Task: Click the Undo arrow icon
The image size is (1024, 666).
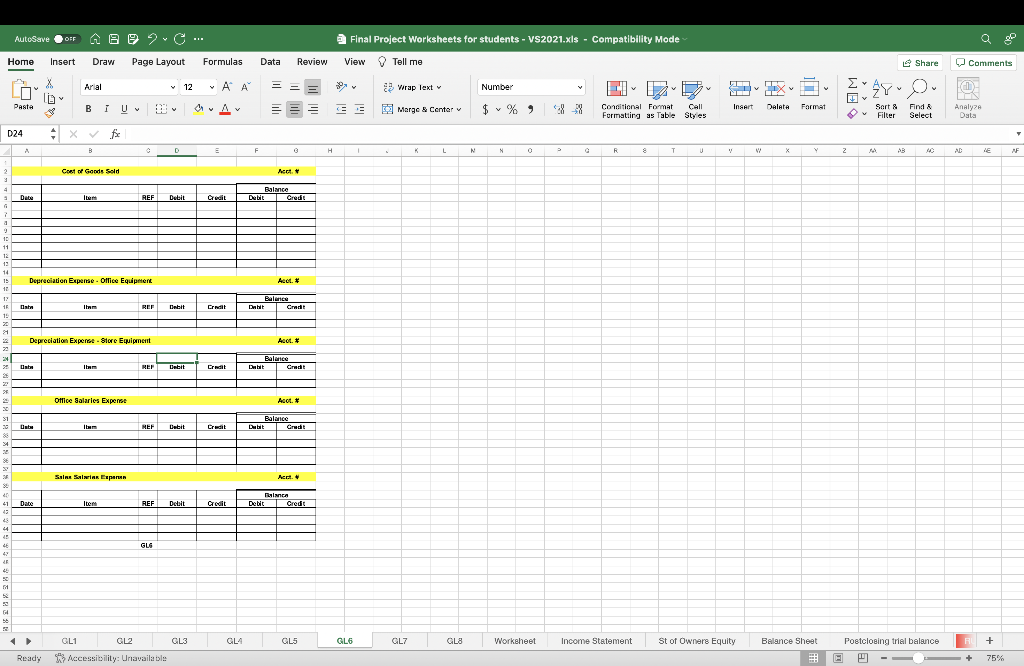Action: point(152,39)
